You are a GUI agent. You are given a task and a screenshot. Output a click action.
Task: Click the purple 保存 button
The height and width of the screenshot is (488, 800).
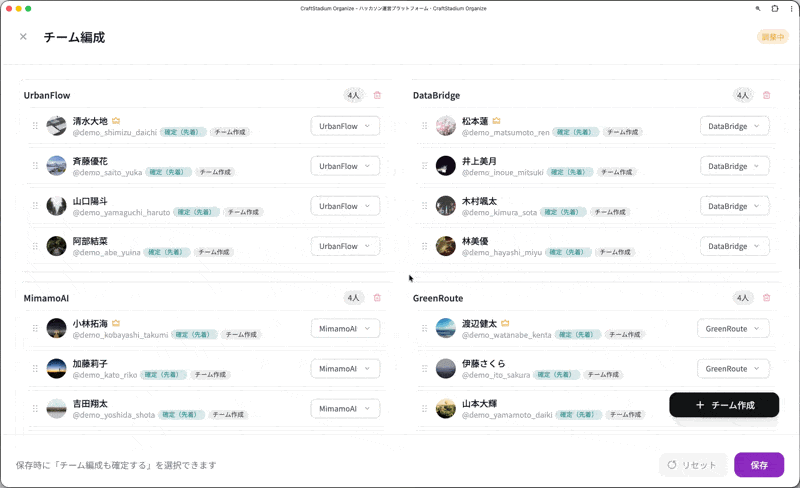pyautogui.click(x=759, y=465)
